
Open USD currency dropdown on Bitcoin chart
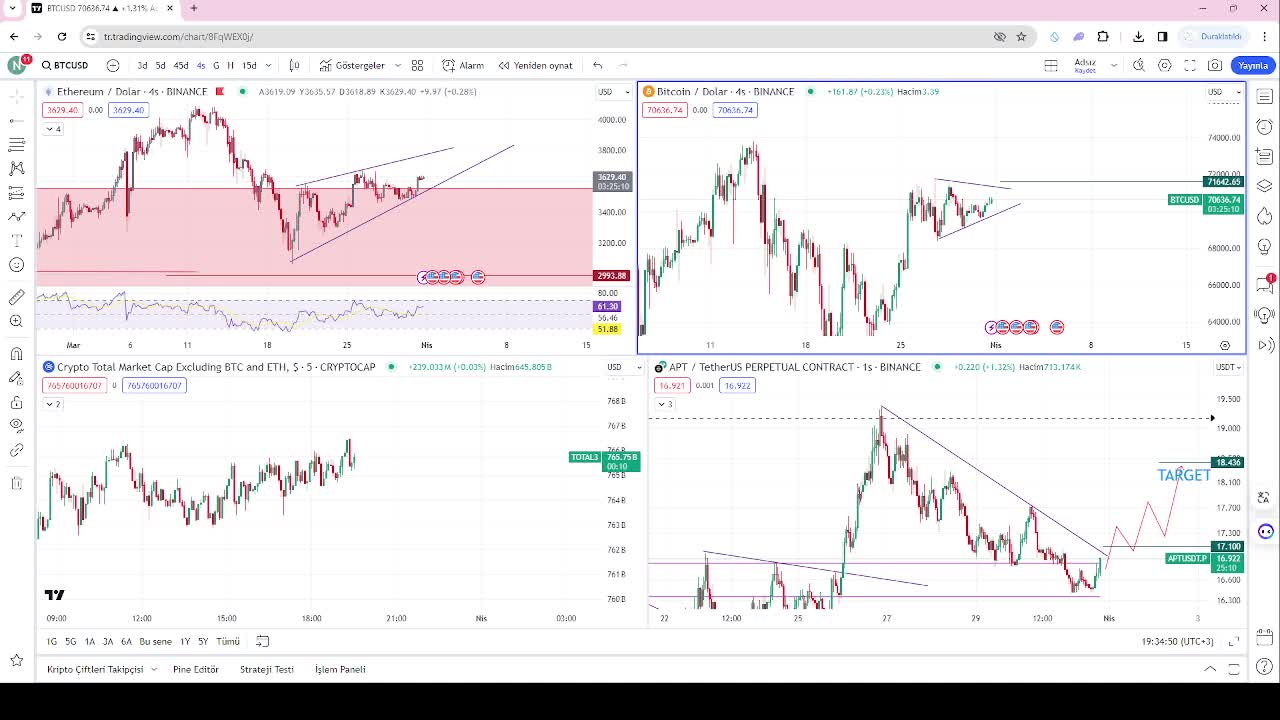tap(1224, 92)
